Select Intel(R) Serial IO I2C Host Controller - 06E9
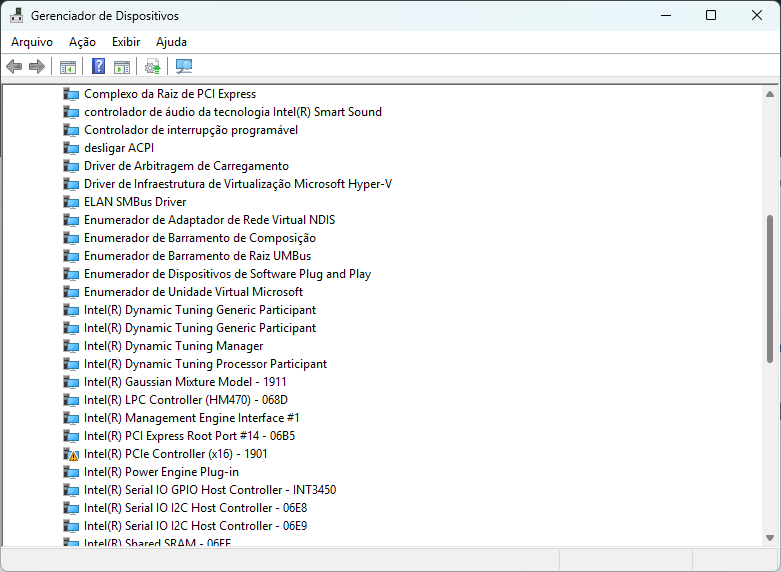This screenshot has height=572, width=781. 195,526
